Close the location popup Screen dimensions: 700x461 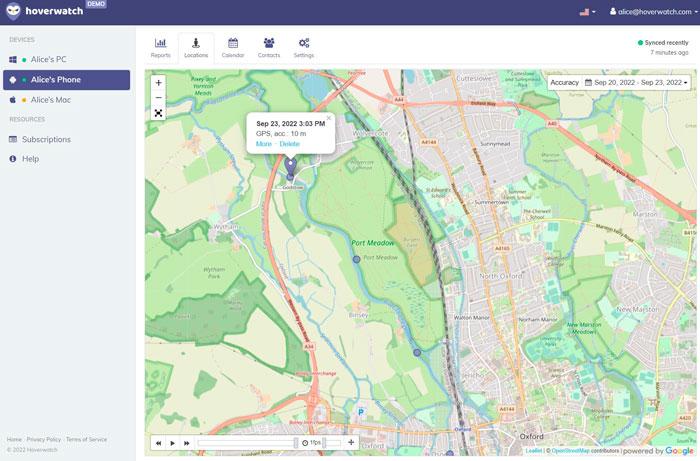pos(328,118)
